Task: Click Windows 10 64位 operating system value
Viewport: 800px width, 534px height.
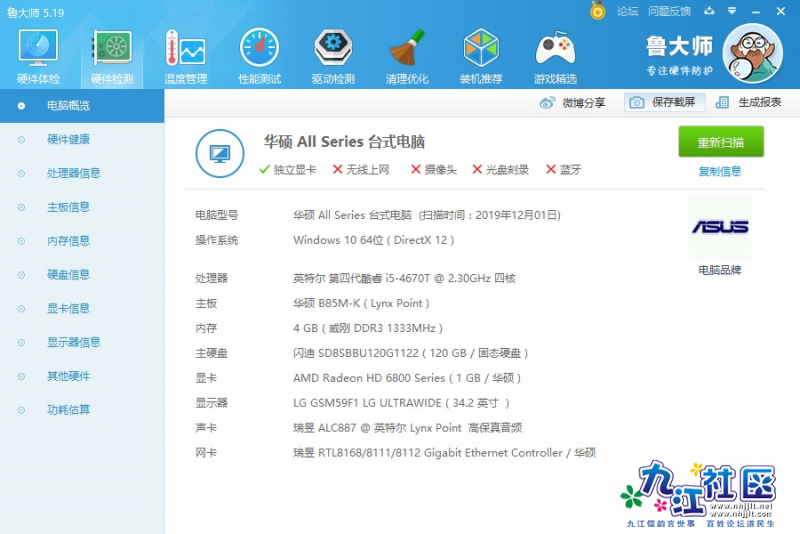Action: click(x=373, y=240)
